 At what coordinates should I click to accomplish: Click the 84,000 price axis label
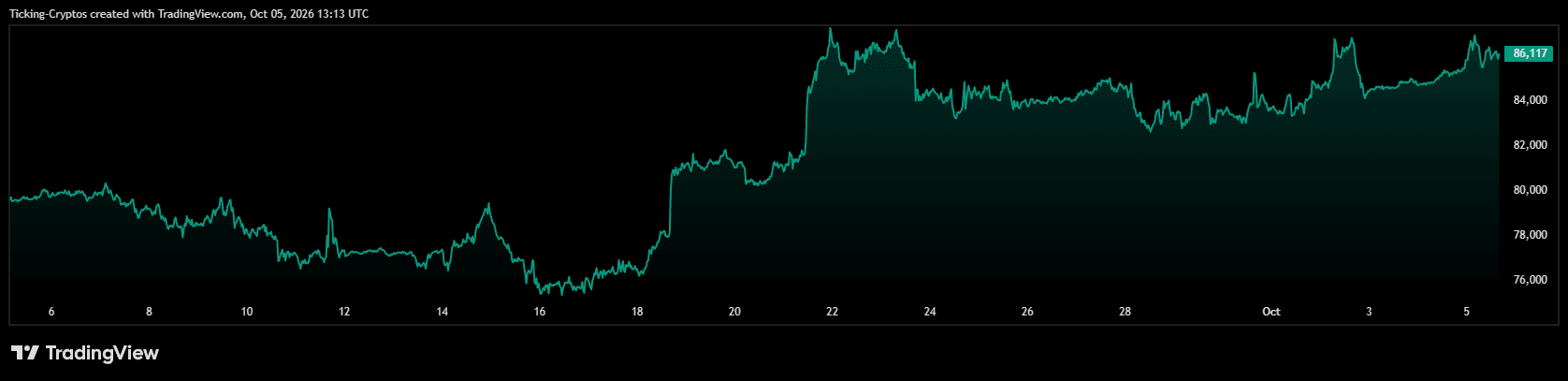tap(1531, 100)
